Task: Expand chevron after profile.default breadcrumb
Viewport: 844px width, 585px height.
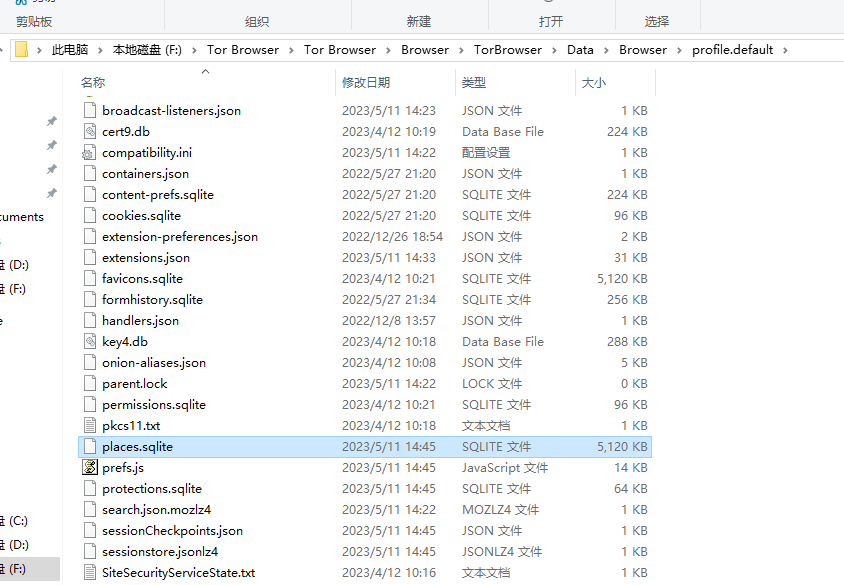Action: [785, 50]
